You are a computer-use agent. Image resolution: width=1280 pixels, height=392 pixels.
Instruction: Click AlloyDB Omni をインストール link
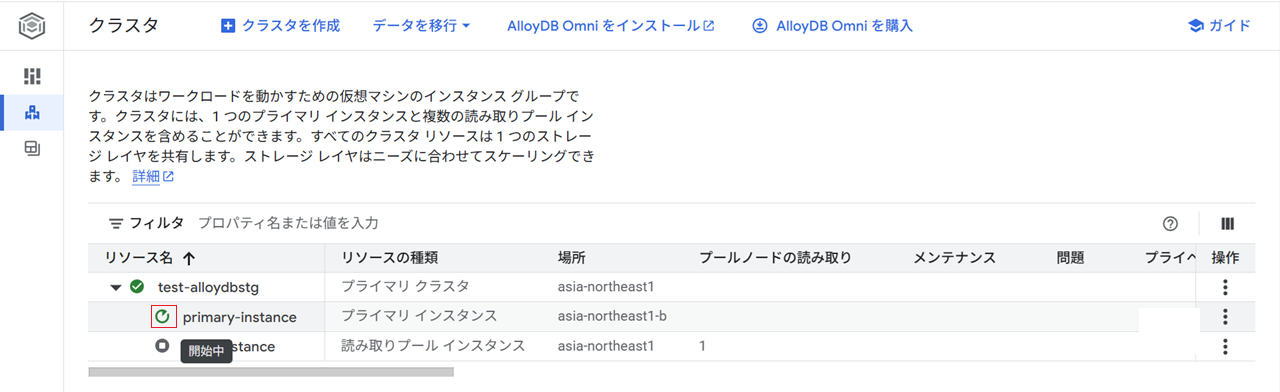[x=611, y=26]
